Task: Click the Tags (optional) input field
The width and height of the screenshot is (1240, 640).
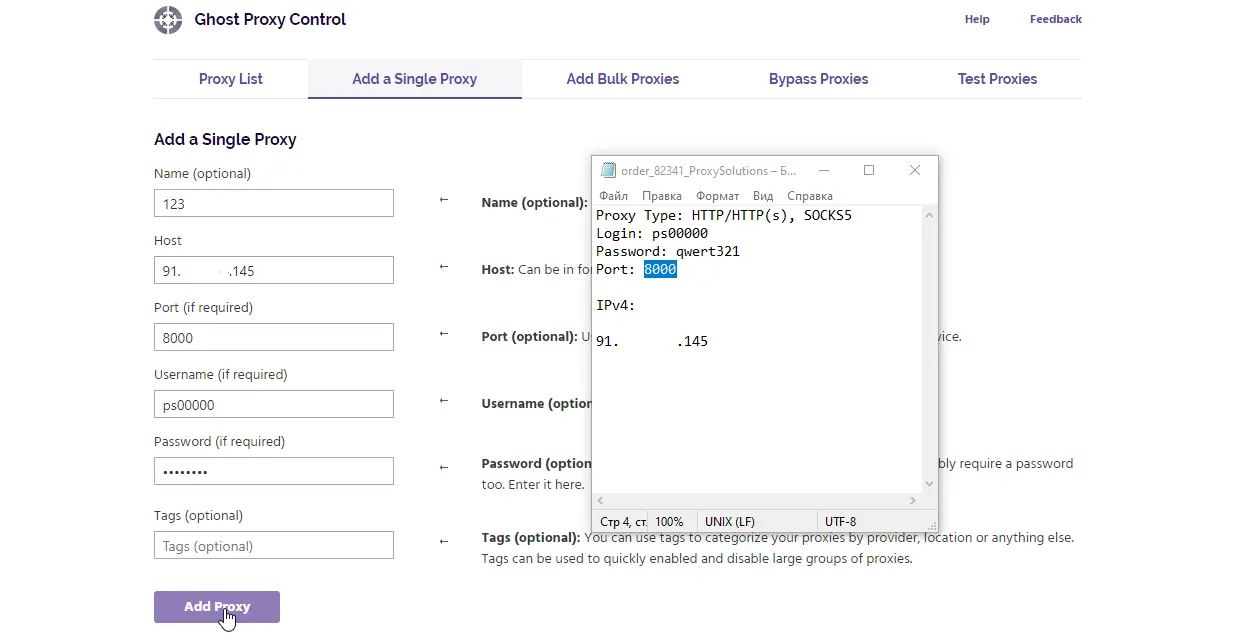Action: tap(274, 546)
